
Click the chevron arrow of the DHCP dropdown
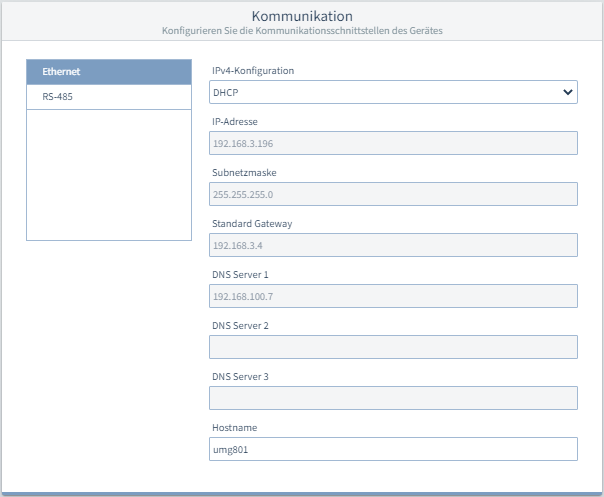pos(567,92)
